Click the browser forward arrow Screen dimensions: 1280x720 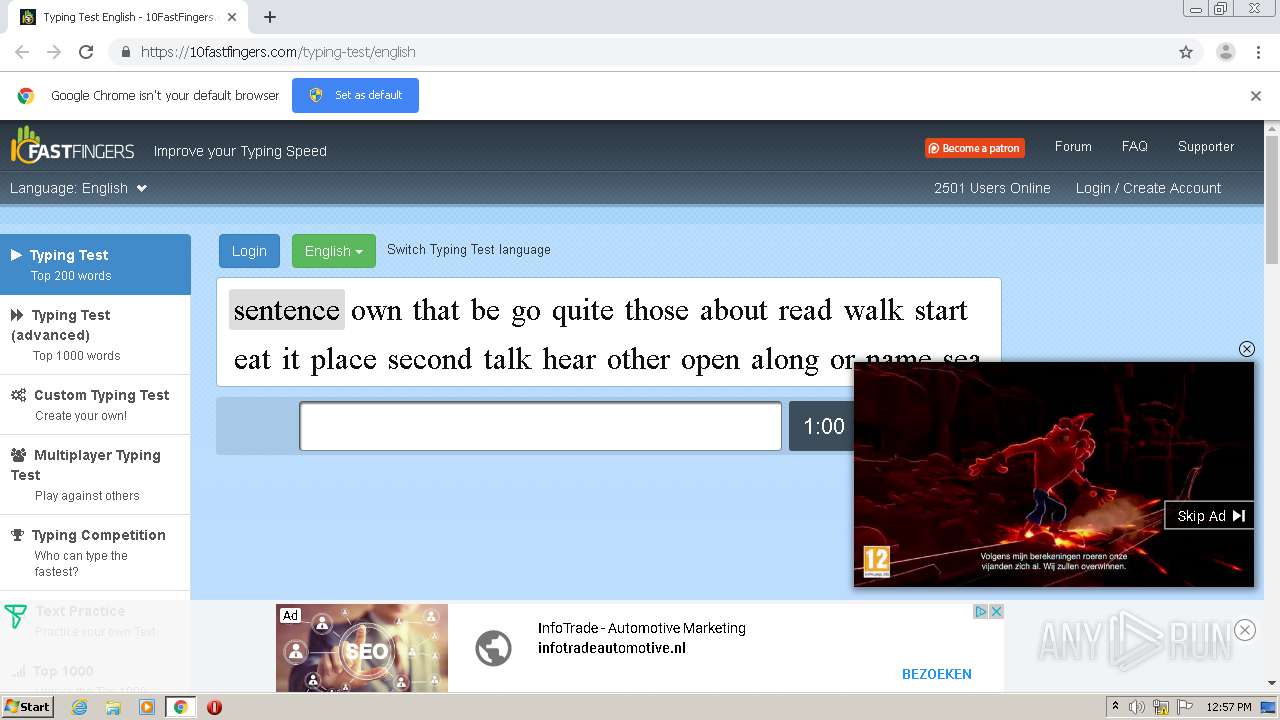[x=54, y=52]
